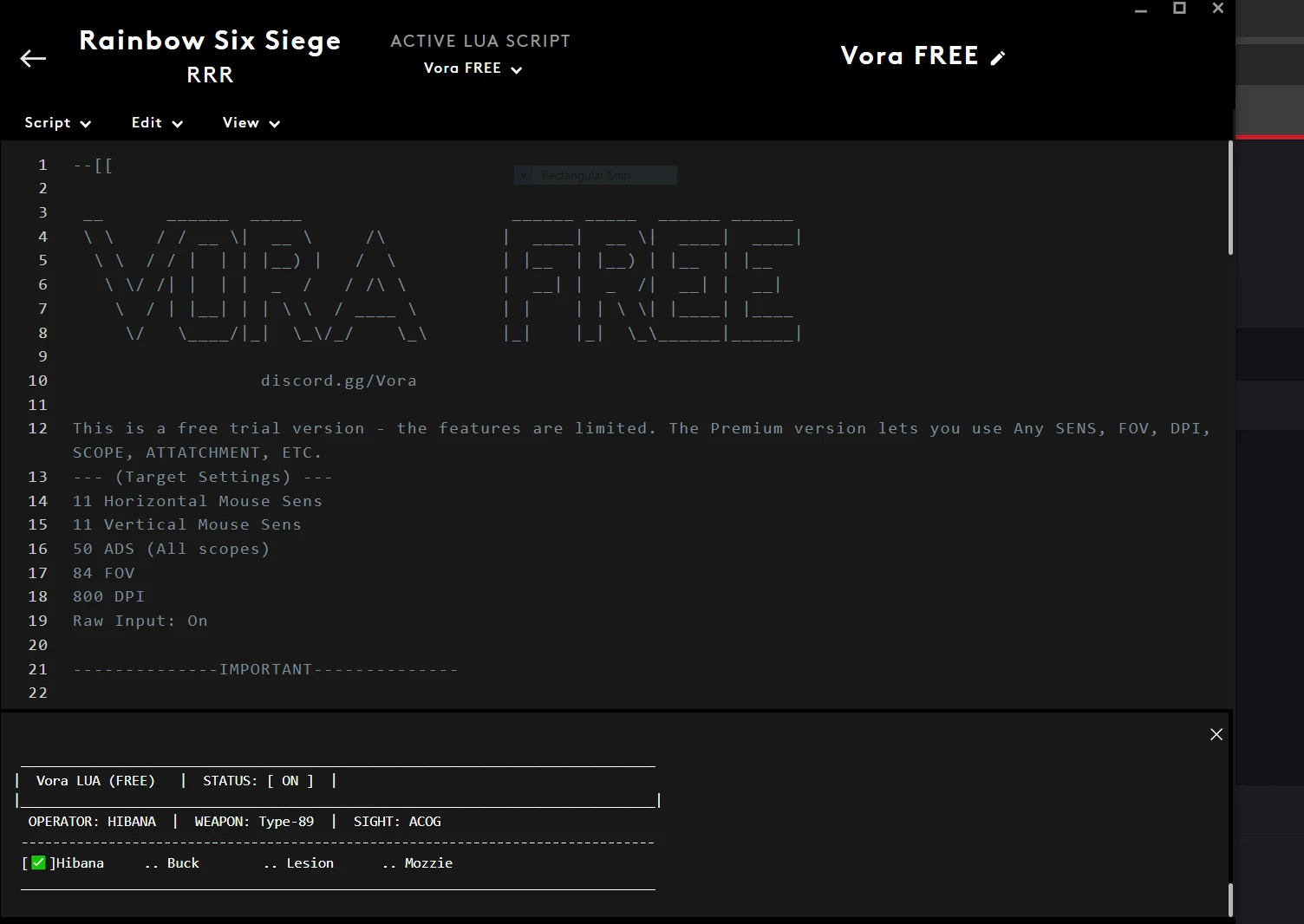This screenshot has width=1304, height=924.
Task: Place cursor on '84 FOV' line
Action: pos(103,573)
